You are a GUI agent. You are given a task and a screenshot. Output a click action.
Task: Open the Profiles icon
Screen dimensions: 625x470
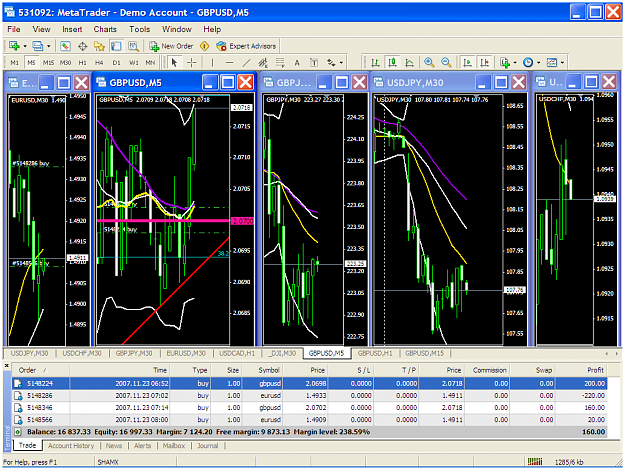click(37, 46)
